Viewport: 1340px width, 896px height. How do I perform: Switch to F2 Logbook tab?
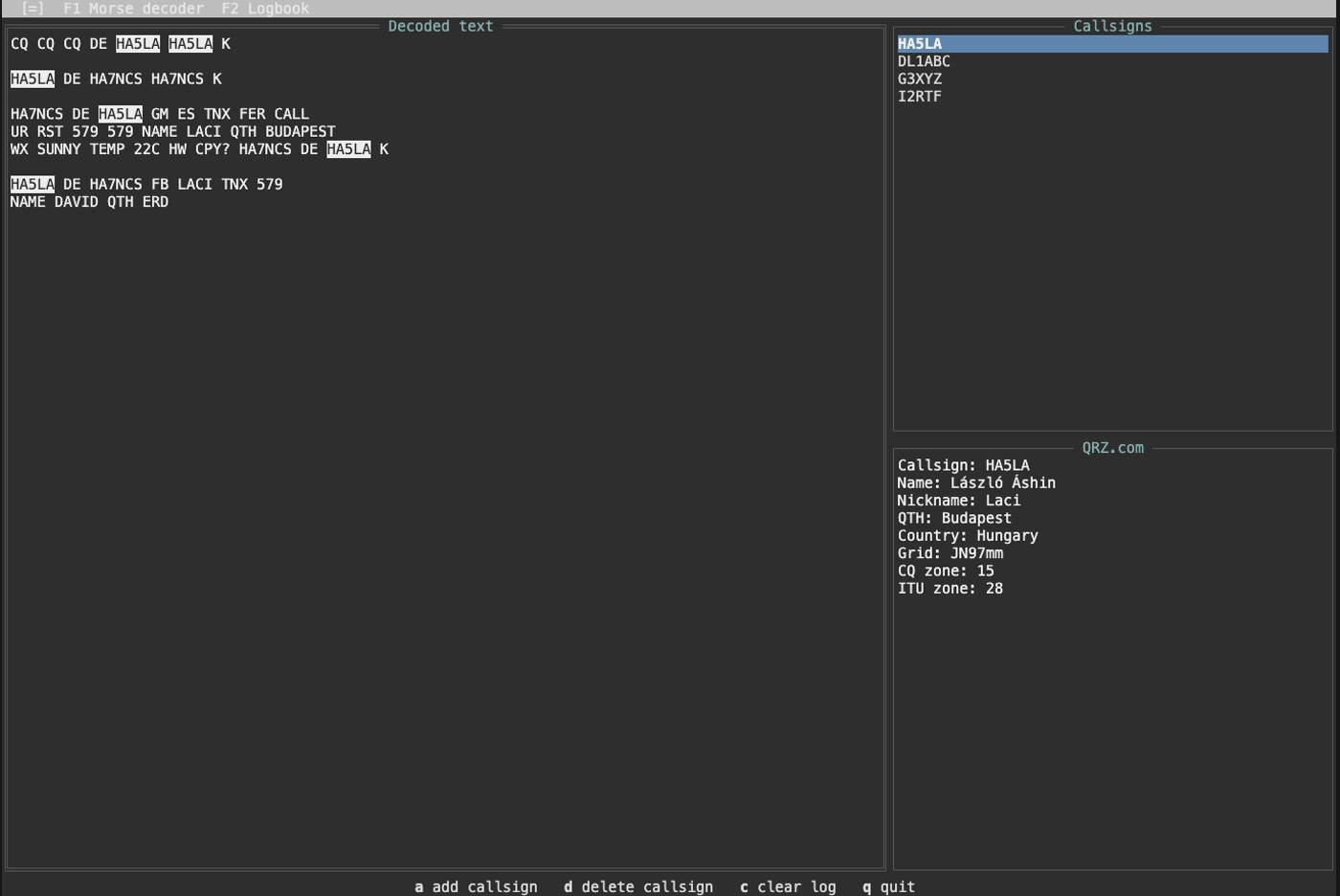click(265, 9)
